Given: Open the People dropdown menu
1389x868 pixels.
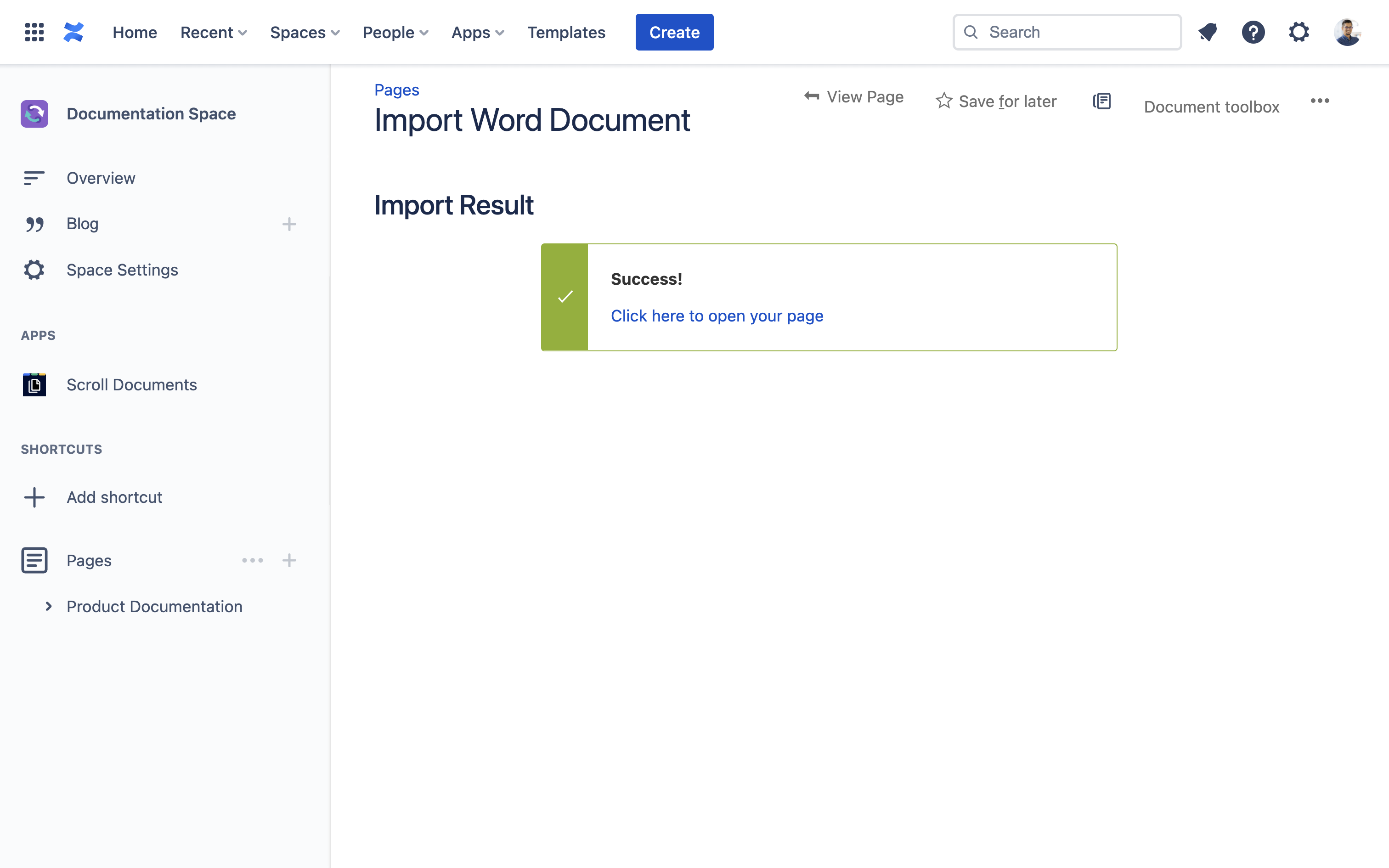Looking at the screenshot, I should click(395, 32).
